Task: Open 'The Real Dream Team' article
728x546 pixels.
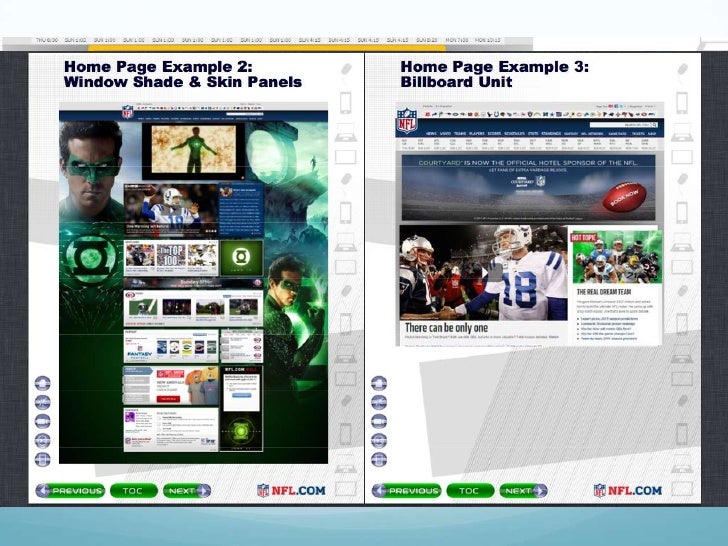Action: click(x=604, y=292)
